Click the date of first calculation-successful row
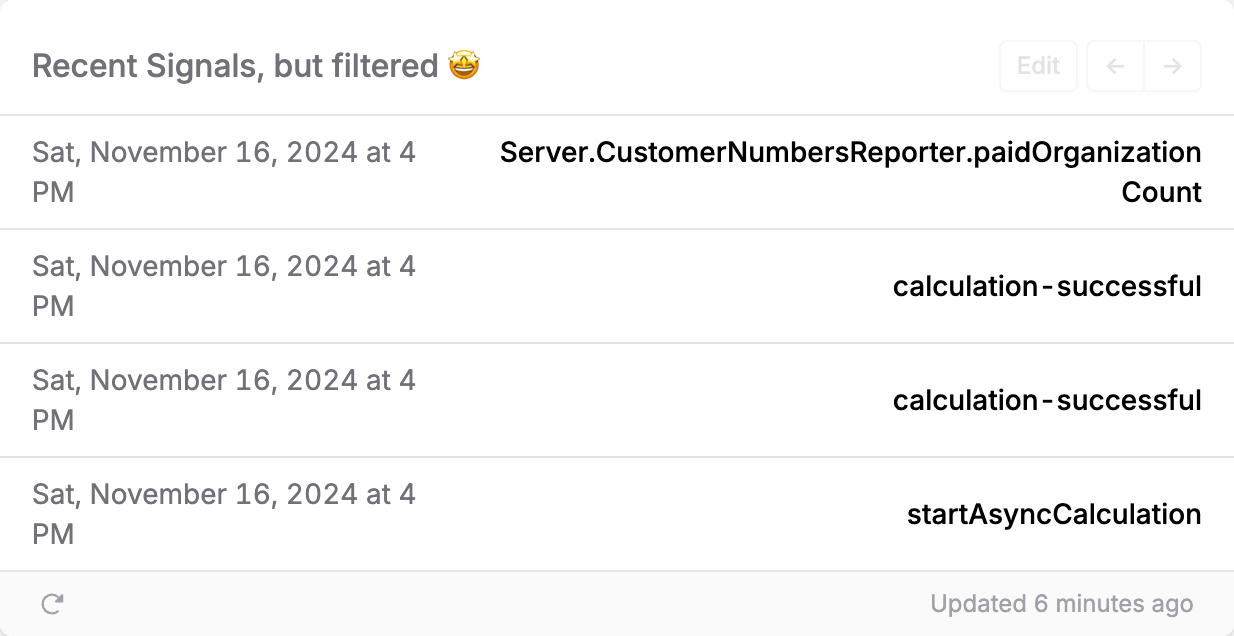The height and width of the screenshot is (636, 1234). 224,267
